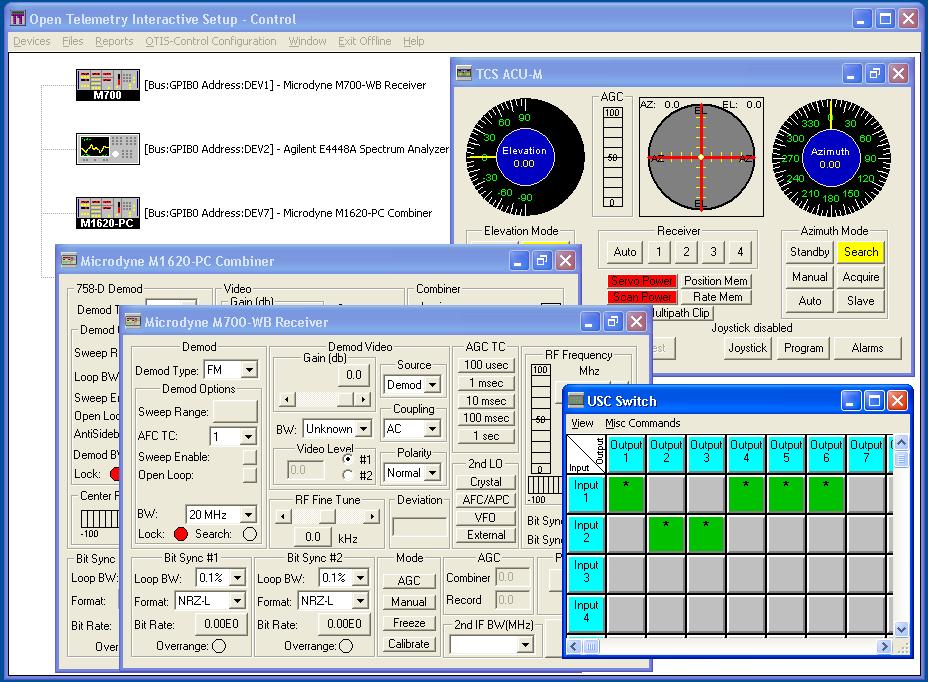
Task: Click the Mode Freeze button
Action: (x=408, y=623)
